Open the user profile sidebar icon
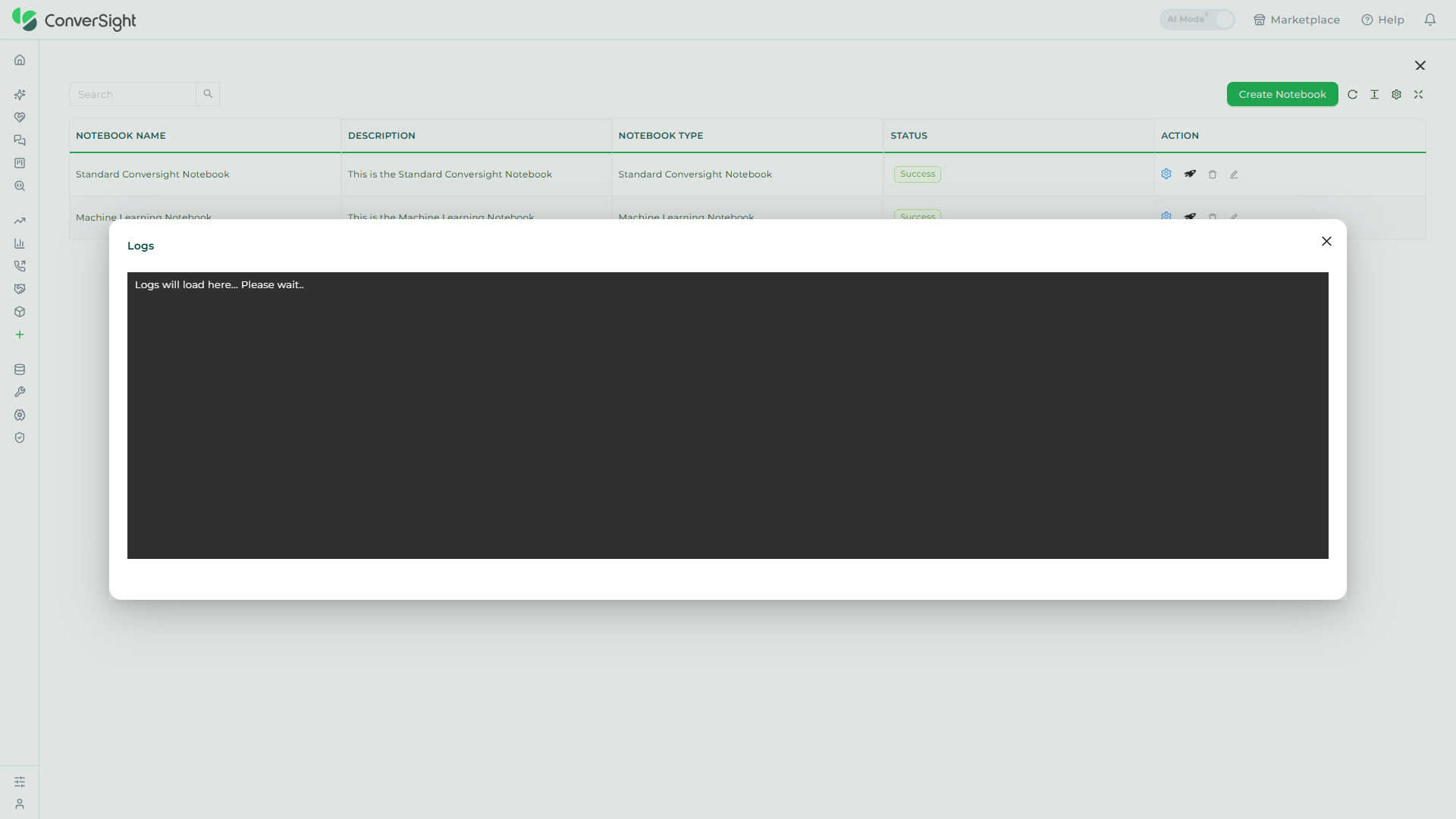 (20, 804)
